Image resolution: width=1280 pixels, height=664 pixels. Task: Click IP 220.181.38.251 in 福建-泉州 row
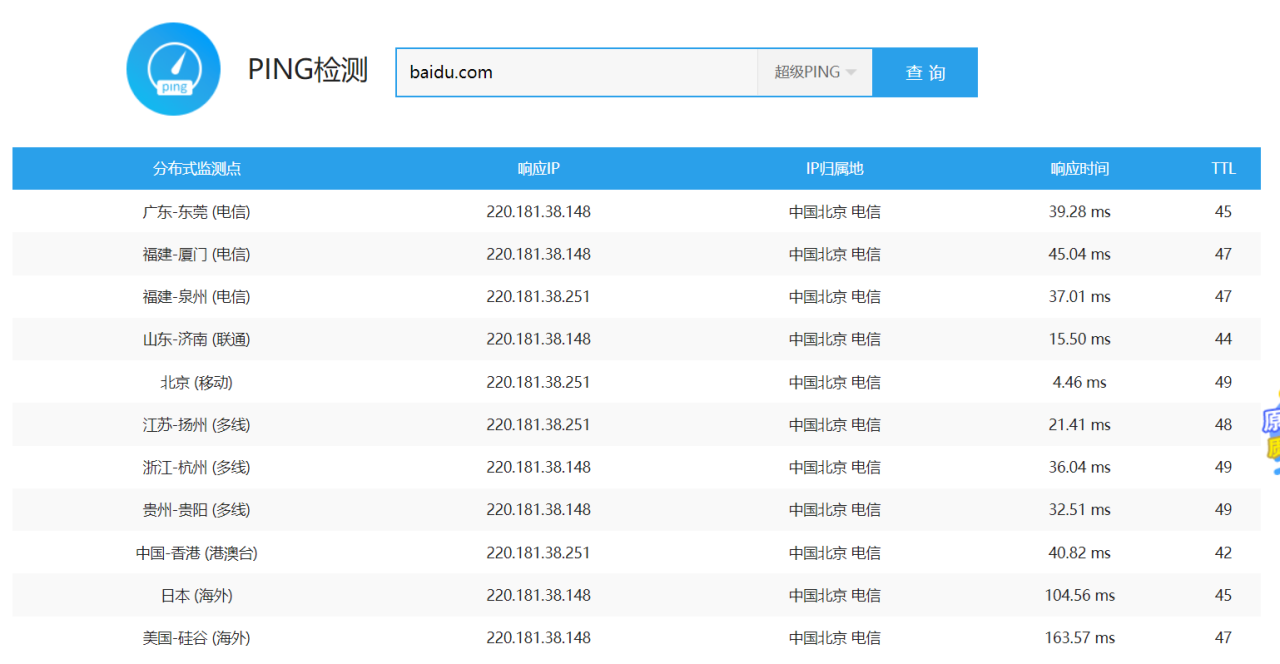tap(538, 297)
